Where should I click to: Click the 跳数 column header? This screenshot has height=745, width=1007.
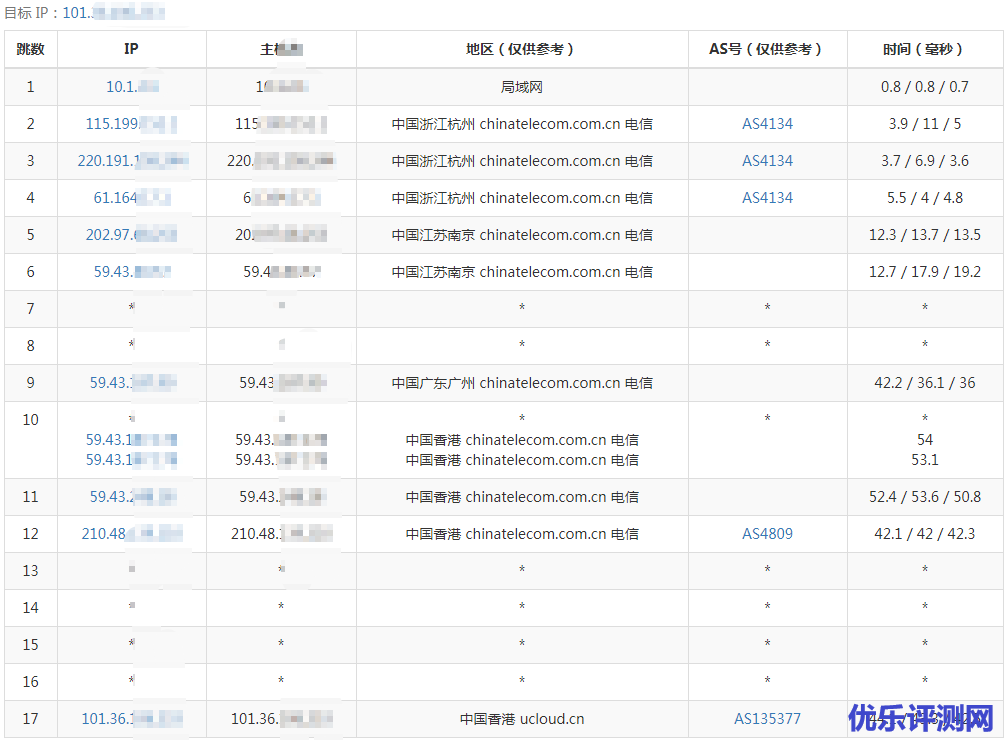31,49
